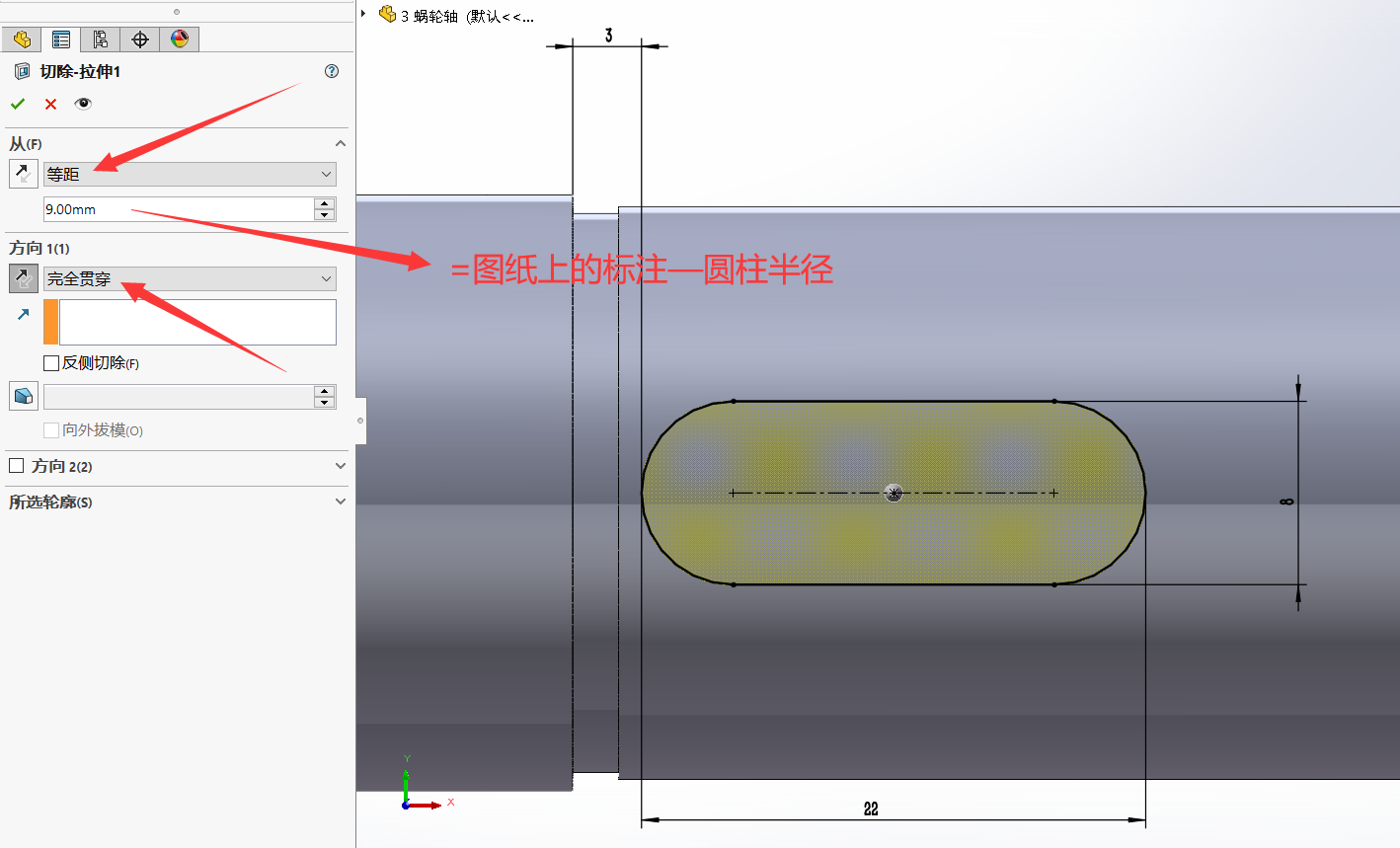Open the FeatureManager design tree tab
The image size is (1400, 848).
[x=21, y=39]
